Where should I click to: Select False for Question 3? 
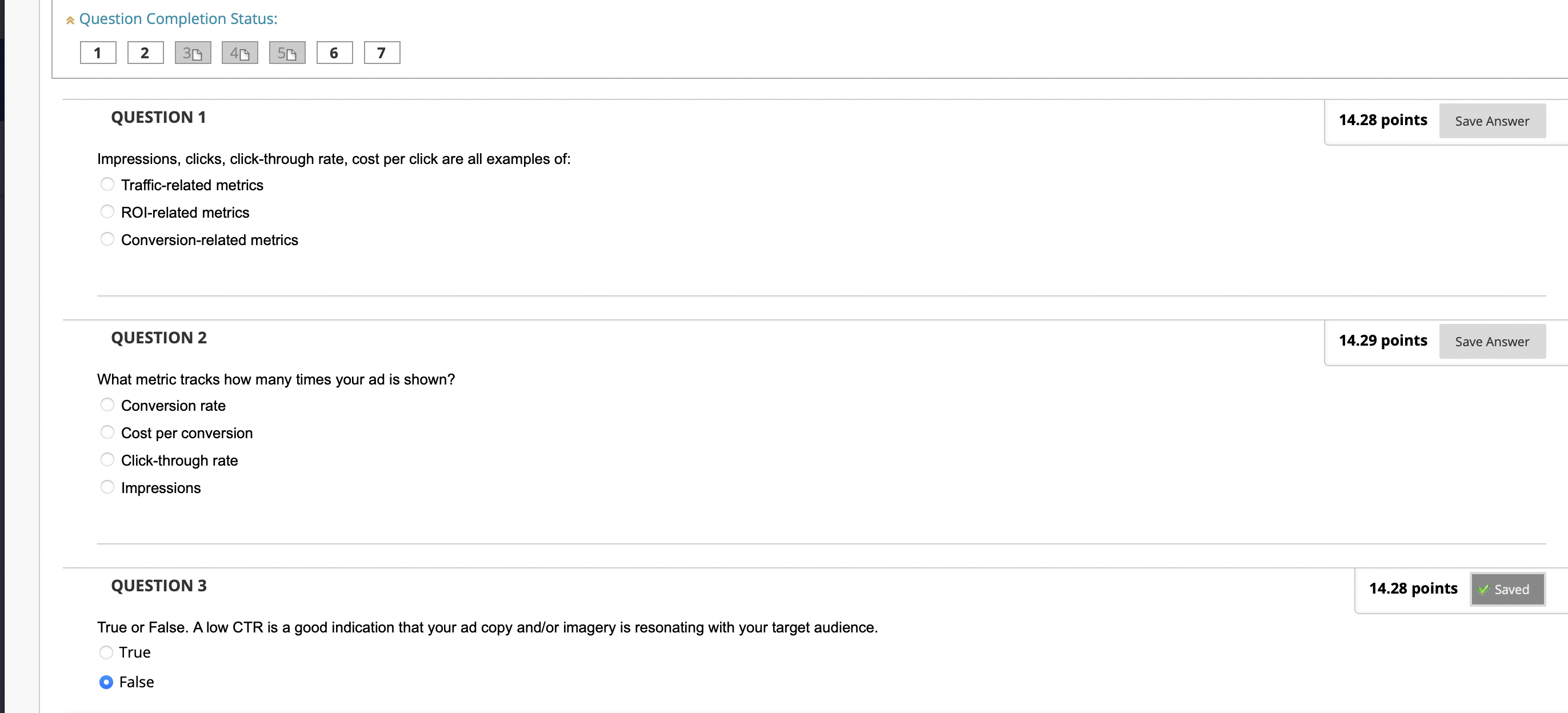pyautogui.click(x=106, y=682)
